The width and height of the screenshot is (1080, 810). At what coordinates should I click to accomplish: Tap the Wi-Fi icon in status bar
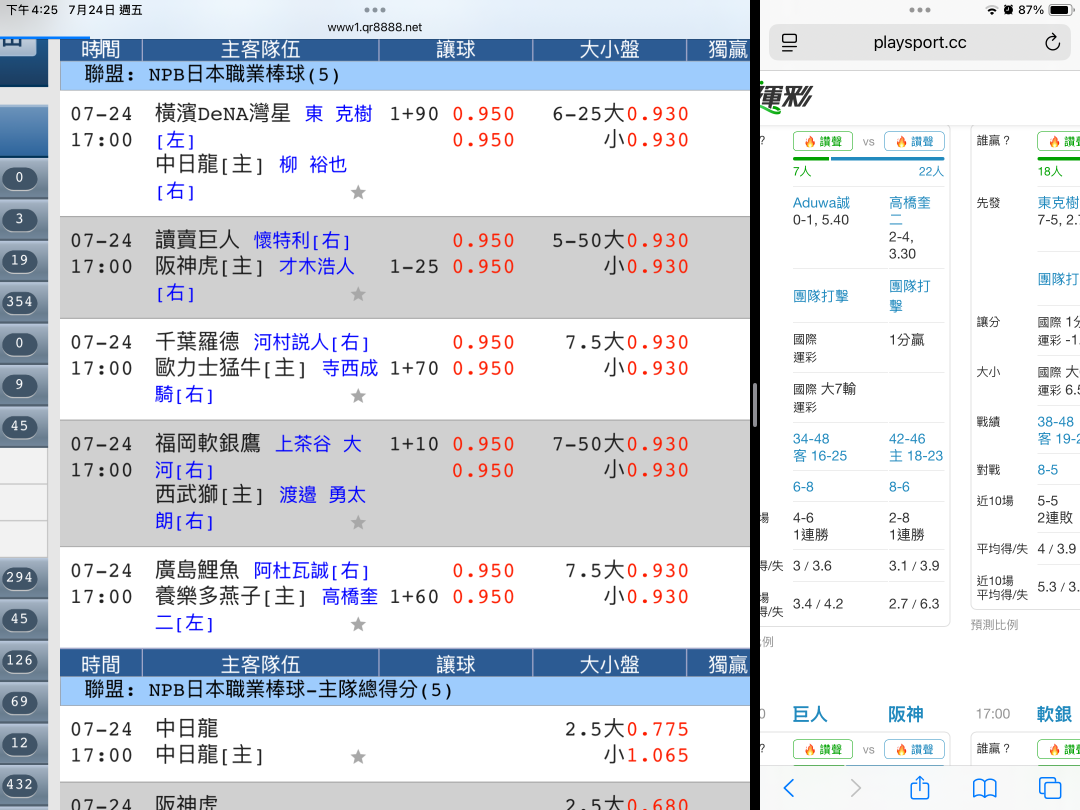tap(992, 10)
